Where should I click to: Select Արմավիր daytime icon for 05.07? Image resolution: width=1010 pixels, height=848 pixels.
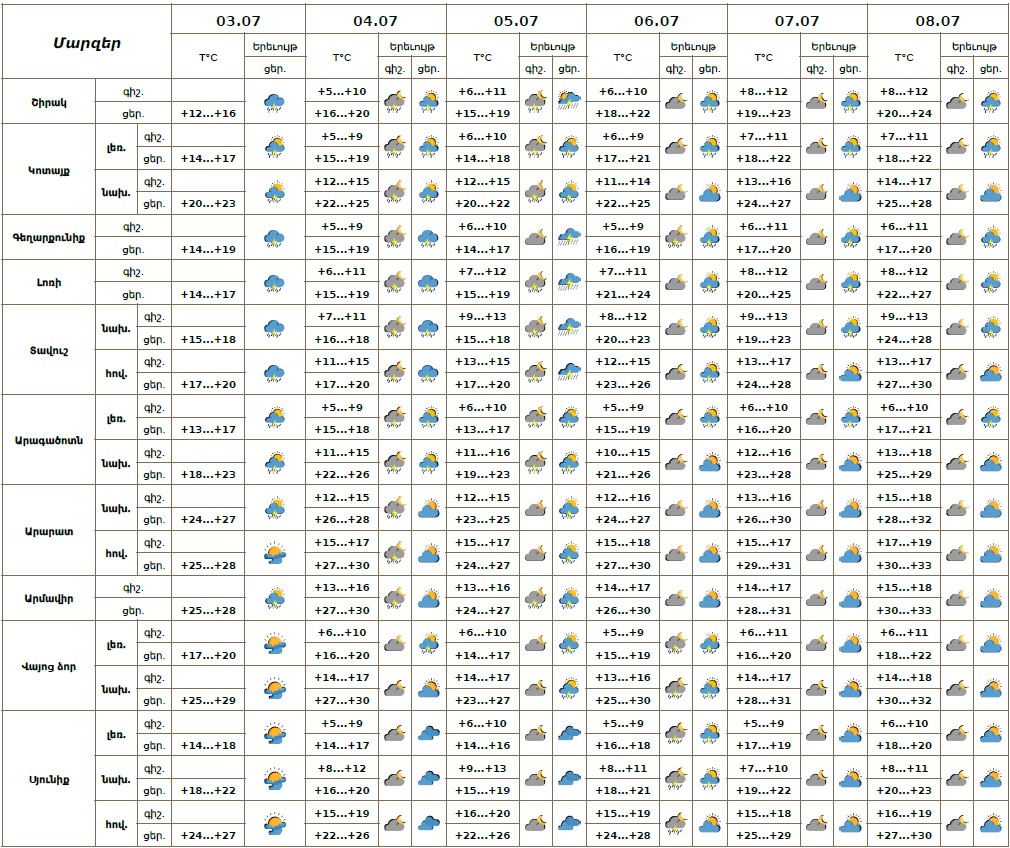569,599
